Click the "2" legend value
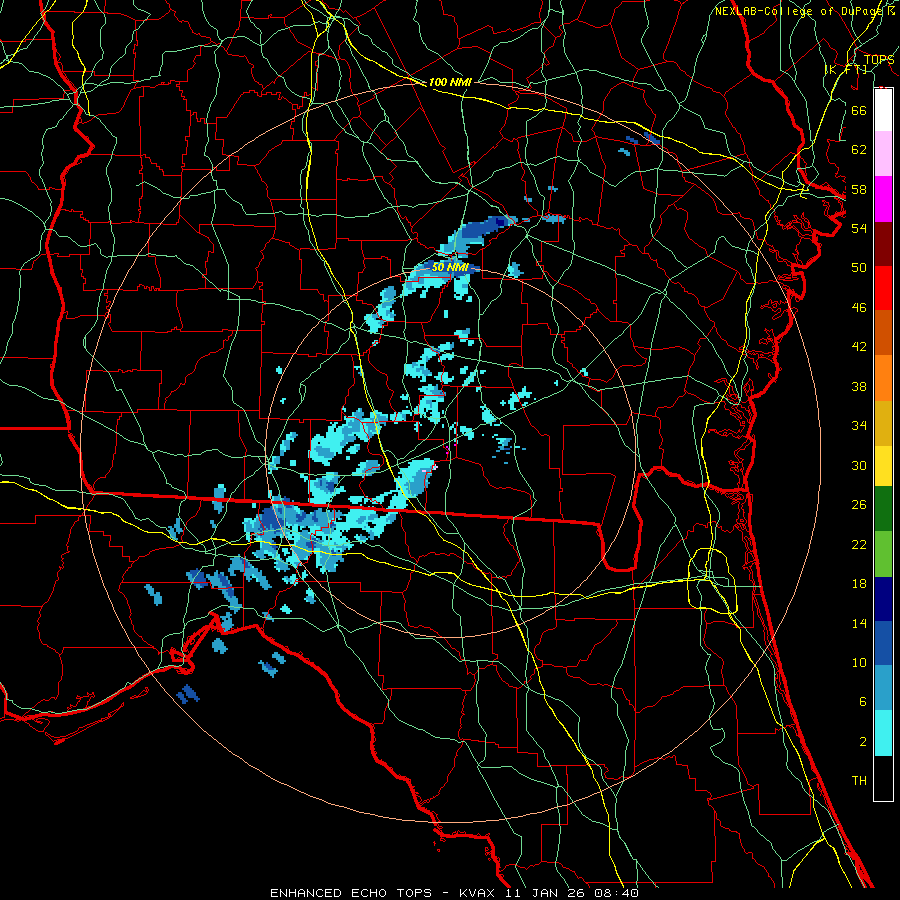The width and height of the screenshot is (900, 900). 862,742
